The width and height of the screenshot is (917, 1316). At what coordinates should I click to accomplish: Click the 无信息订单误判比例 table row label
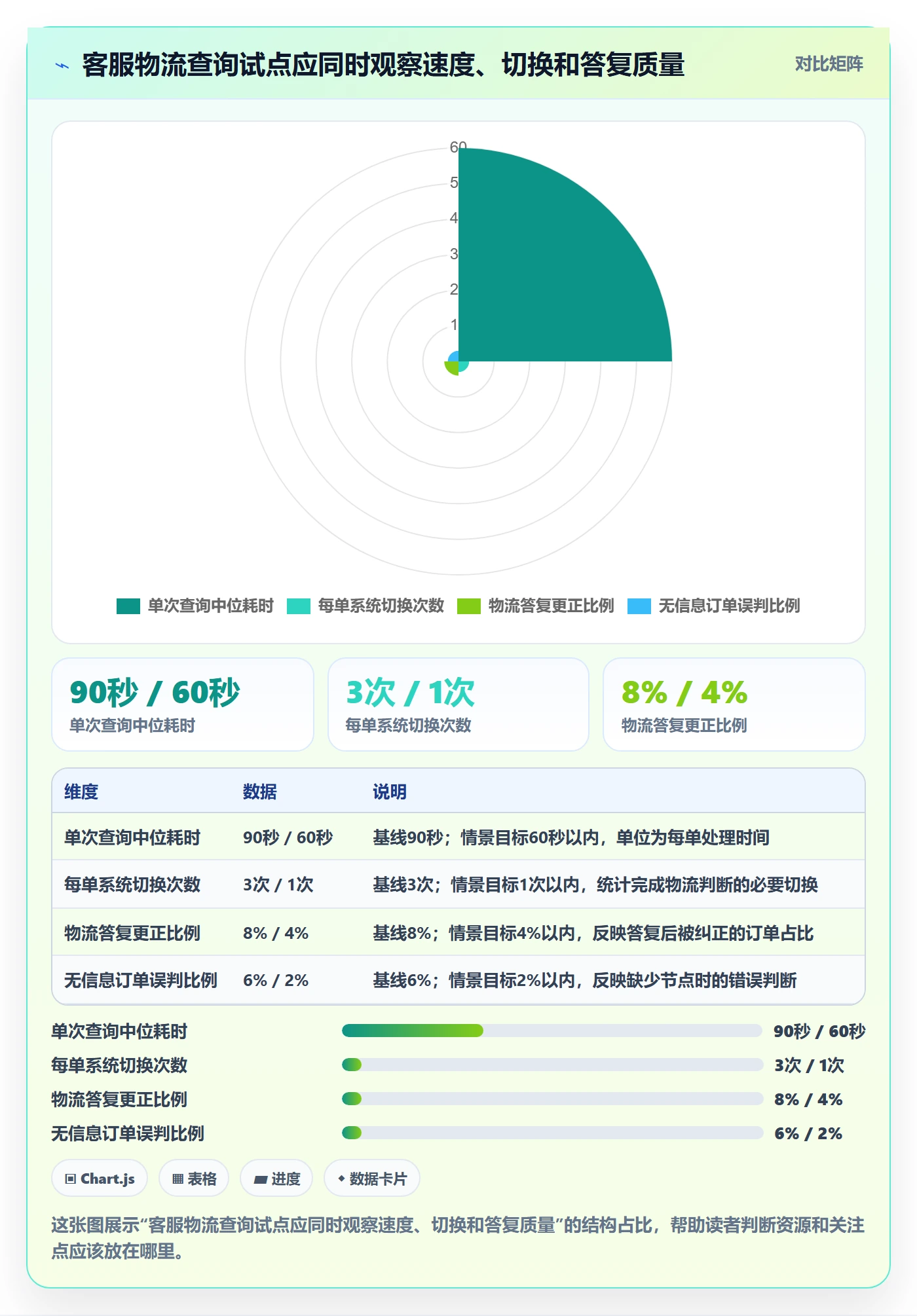point(141,980)
